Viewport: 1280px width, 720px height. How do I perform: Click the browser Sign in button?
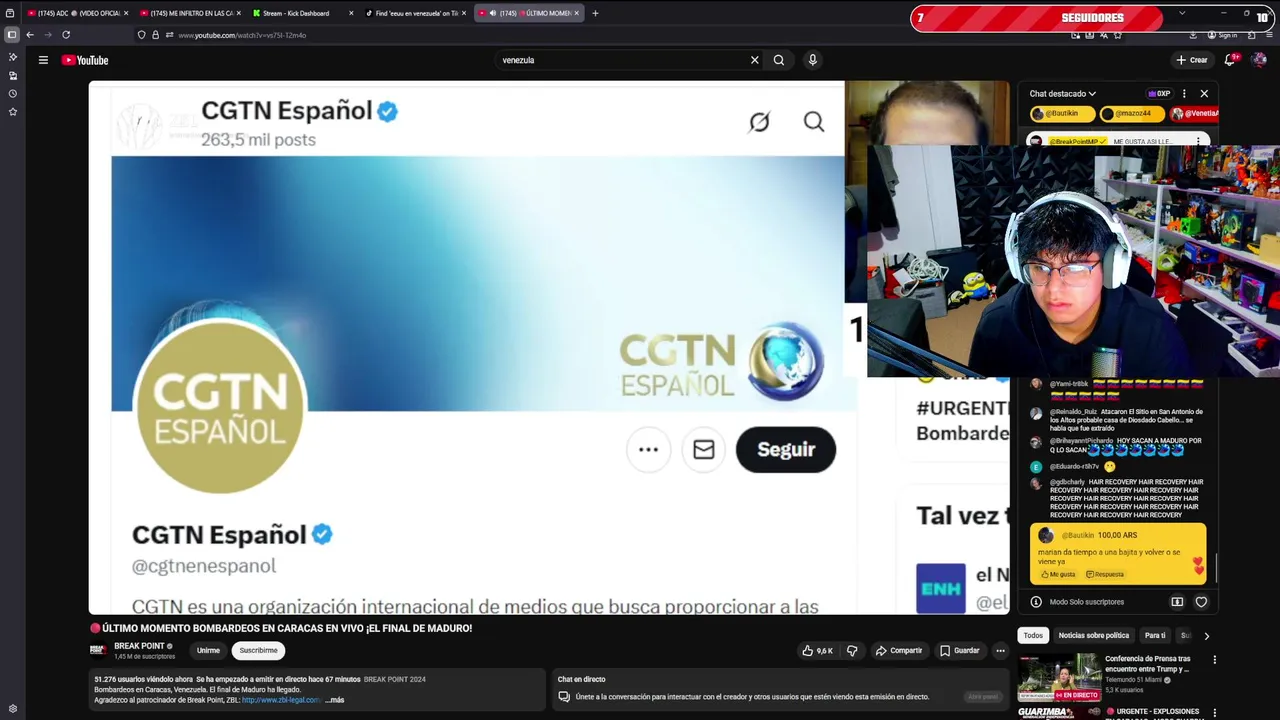(x=1222, y=35)
